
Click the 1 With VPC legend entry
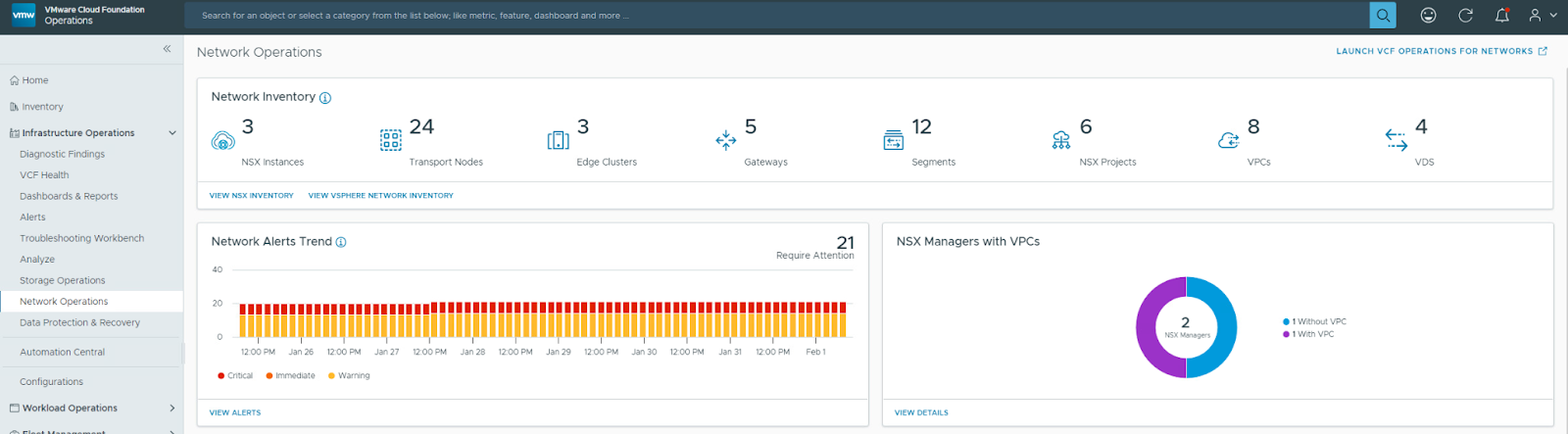[x=1309, y=334]
